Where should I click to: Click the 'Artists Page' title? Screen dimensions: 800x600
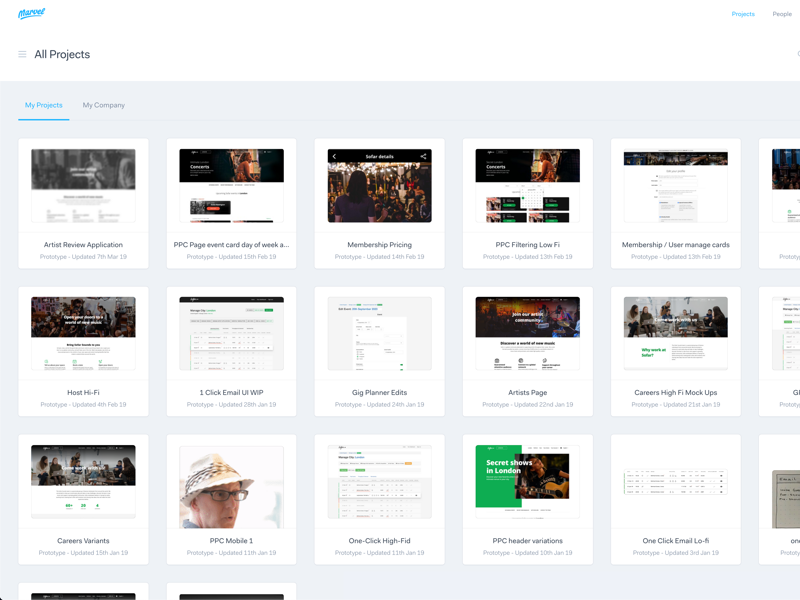click(528, 392)
